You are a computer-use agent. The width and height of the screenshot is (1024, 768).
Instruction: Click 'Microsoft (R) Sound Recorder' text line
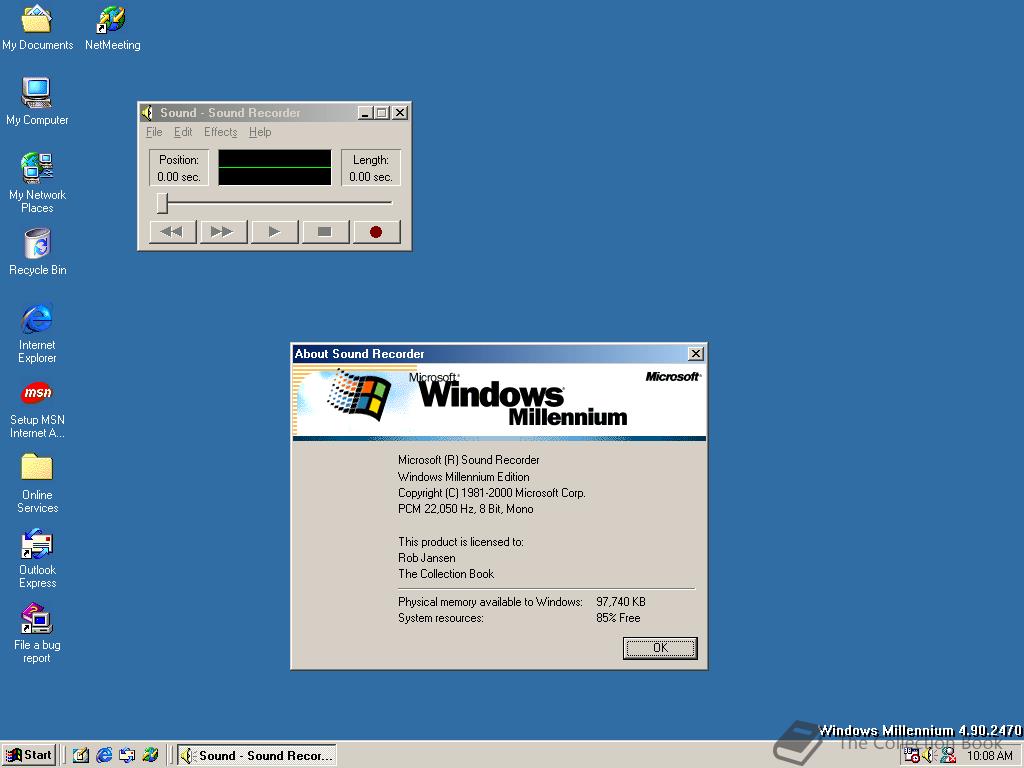(468, 460)
